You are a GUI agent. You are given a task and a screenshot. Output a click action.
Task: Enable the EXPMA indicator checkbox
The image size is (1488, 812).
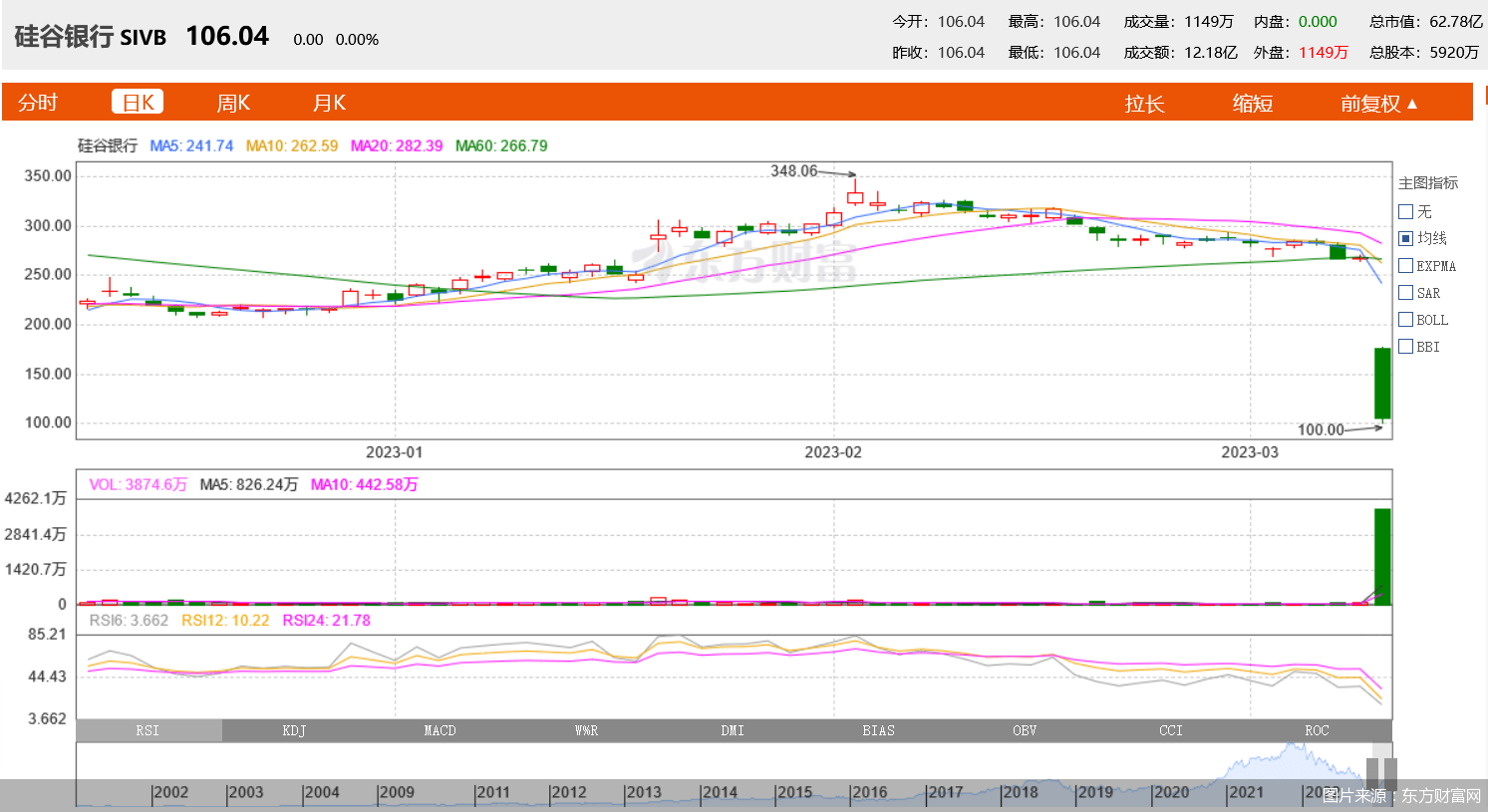1406,265
